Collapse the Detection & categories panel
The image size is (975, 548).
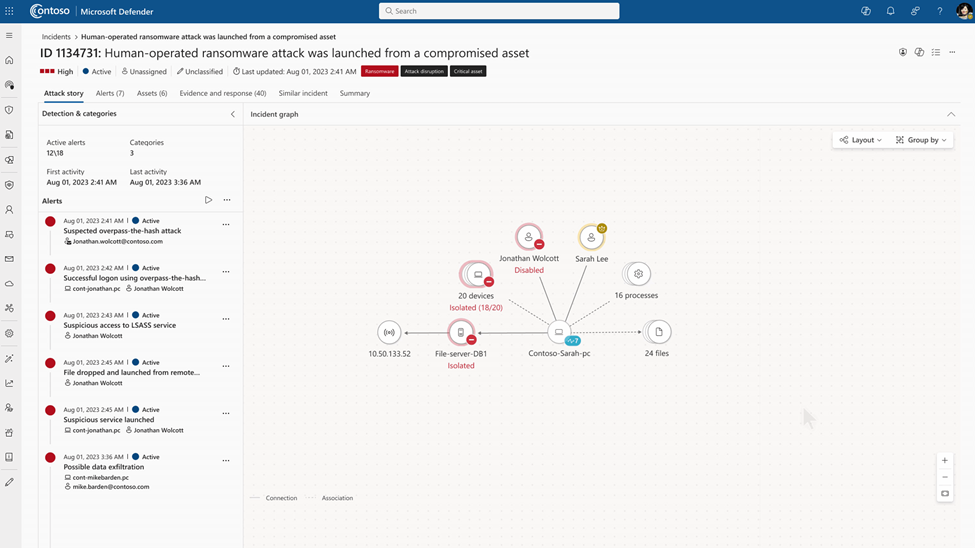tap(233, 114)
